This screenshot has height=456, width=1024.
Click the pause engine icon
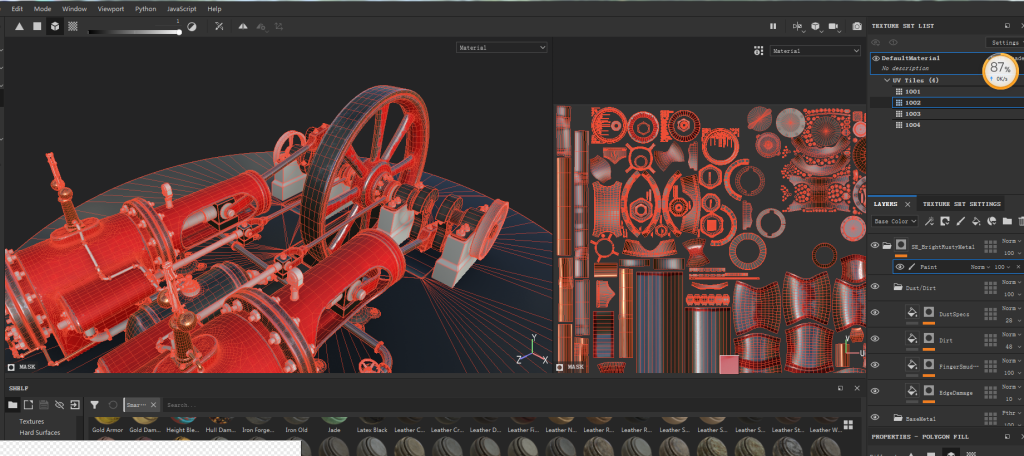773,27
